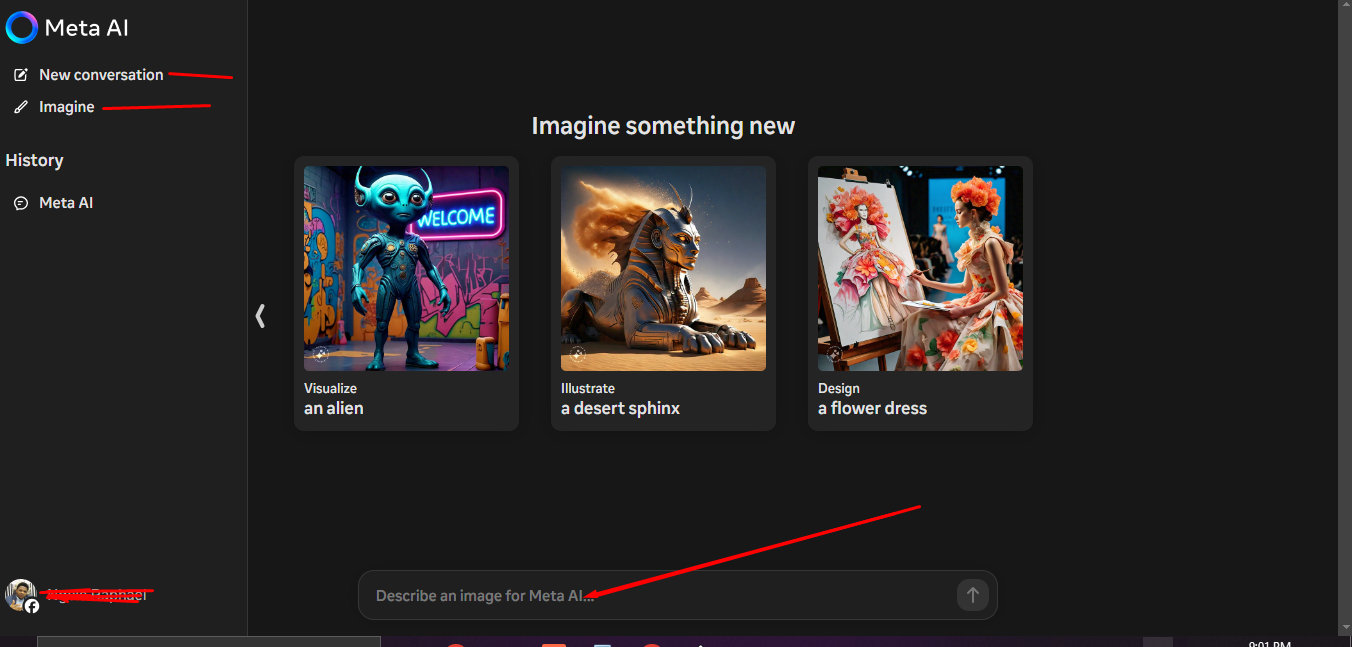Image resolution: width=1352 pixels, height=647 pixels.
Task: Click the Imagine pencil icon
Action: pos(21,107)
